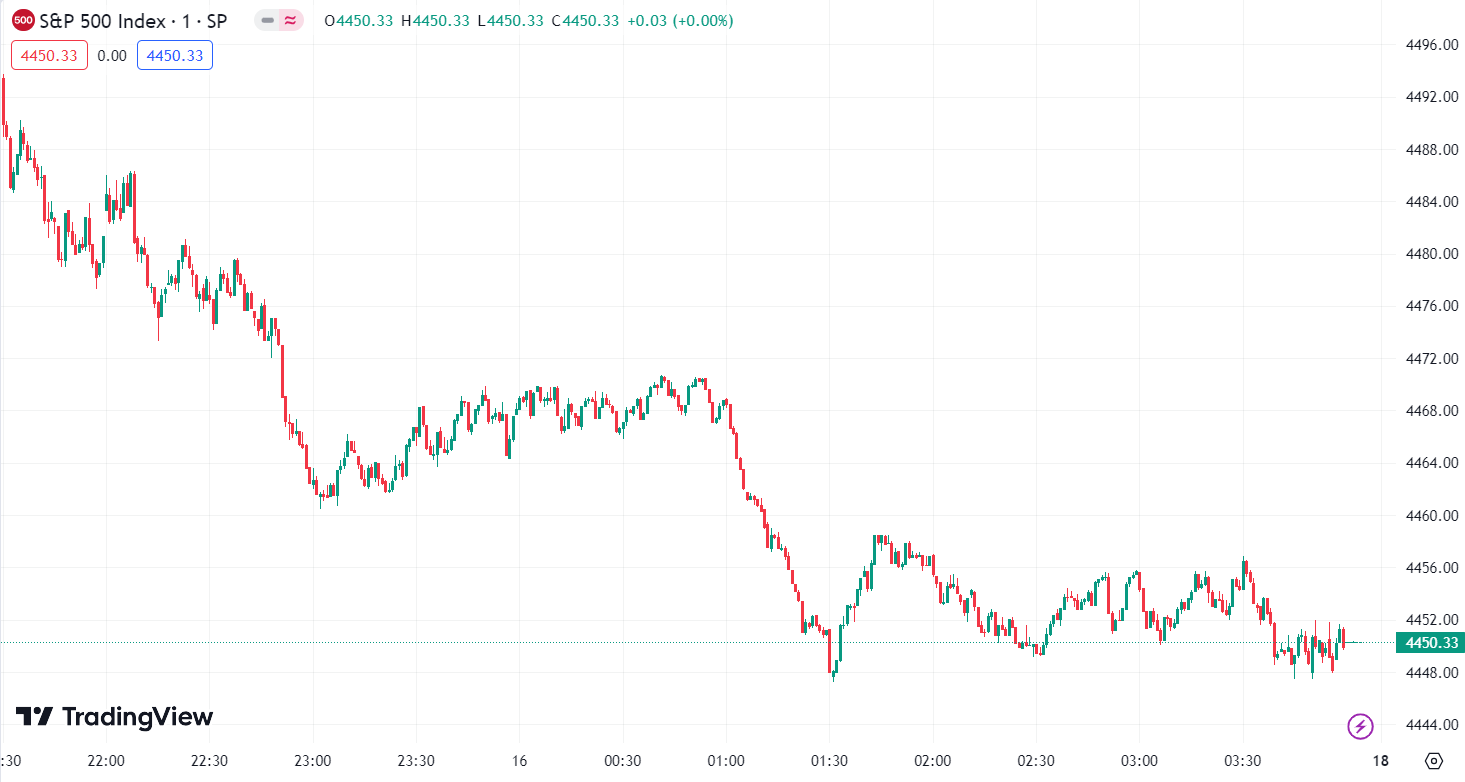The width and height of the screenshot is (1465, 782).
Task: Click the +0.03 (+0.00%) change value
Action: tap(680, 20)
